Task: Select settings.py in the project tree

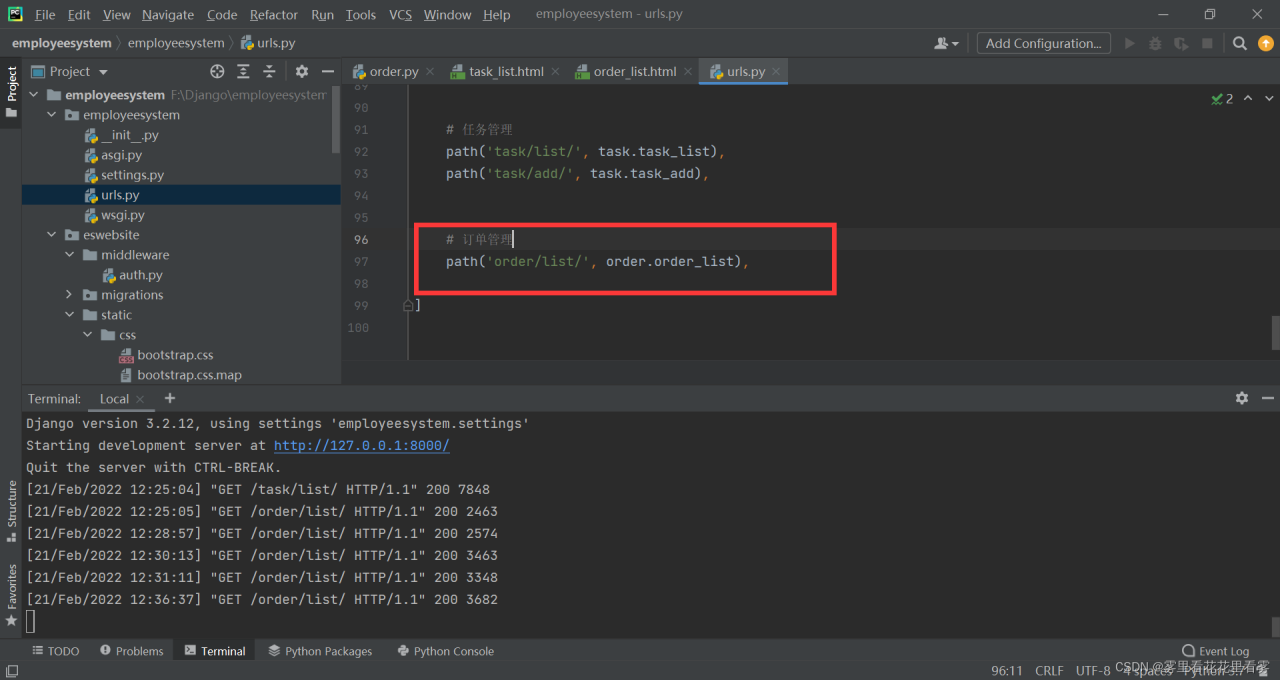Action: [132, 175]
